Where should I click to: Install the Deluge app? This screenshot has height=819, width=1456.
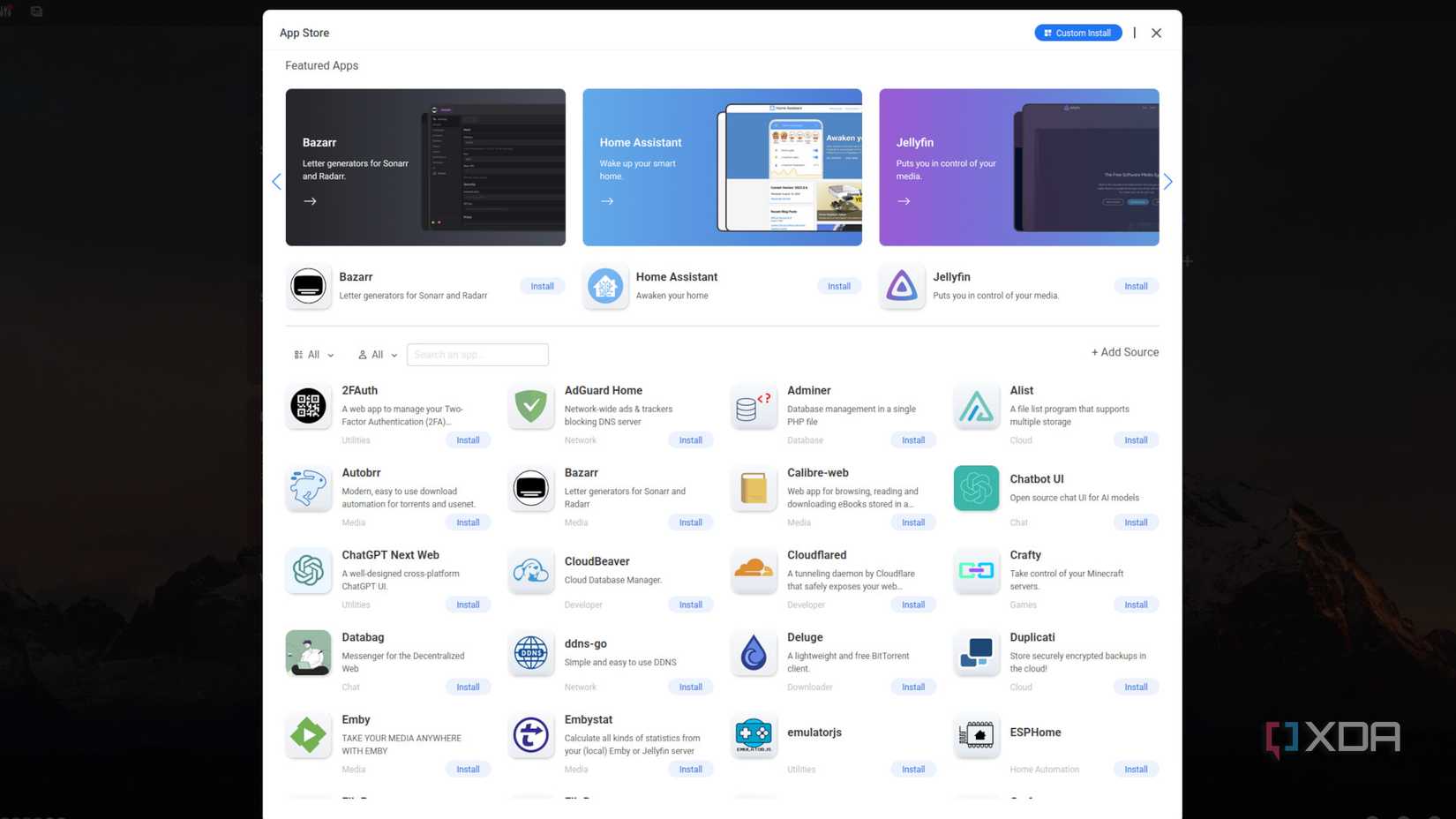[x=913, y=687]
